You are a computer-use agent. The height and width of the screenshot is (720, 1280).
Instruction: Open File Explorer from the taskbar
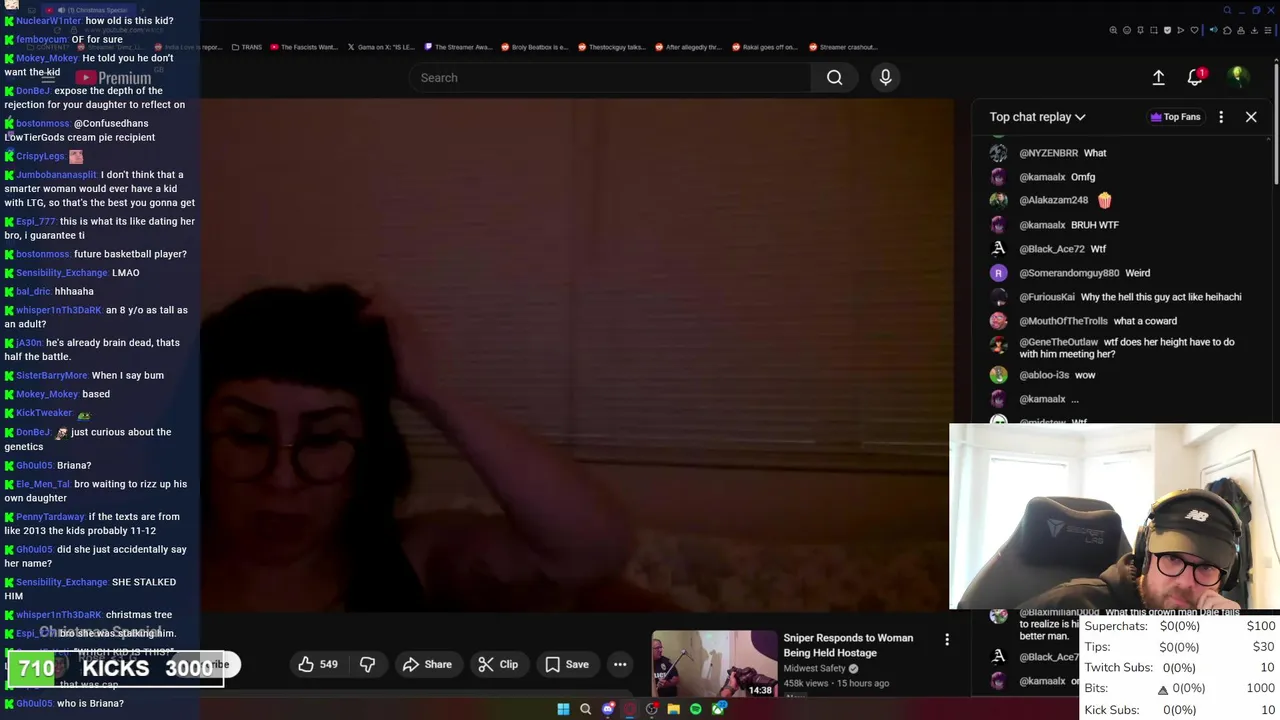pos(673,709)
